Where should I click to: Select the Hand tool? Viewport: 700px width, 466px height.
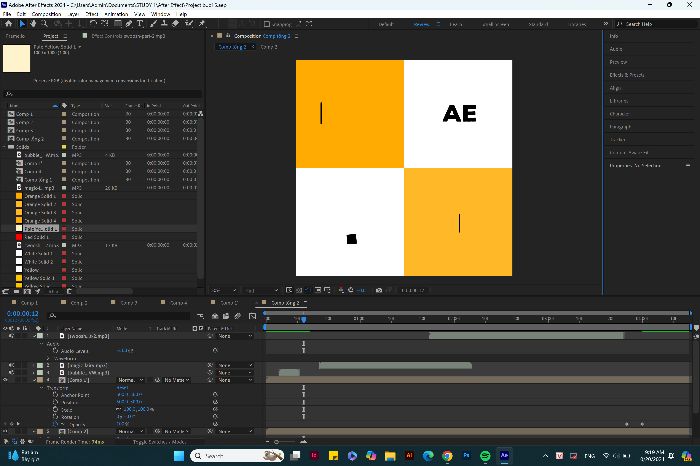(x=33, y=24)
